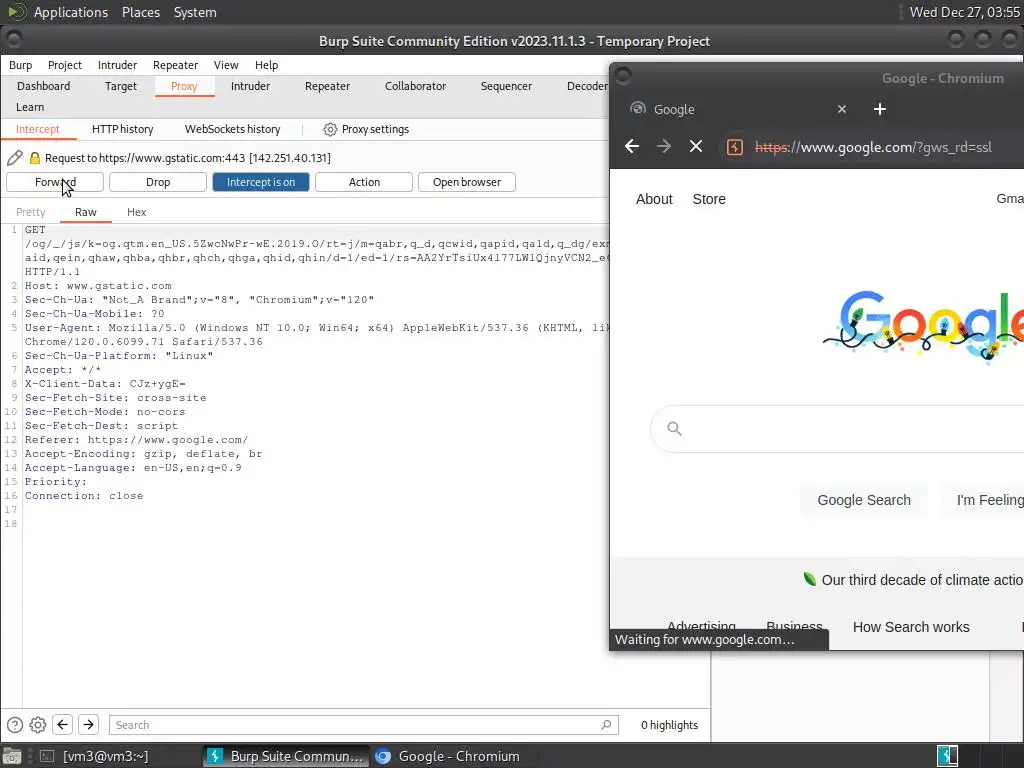Open the Learn tab

click(30, 106)
